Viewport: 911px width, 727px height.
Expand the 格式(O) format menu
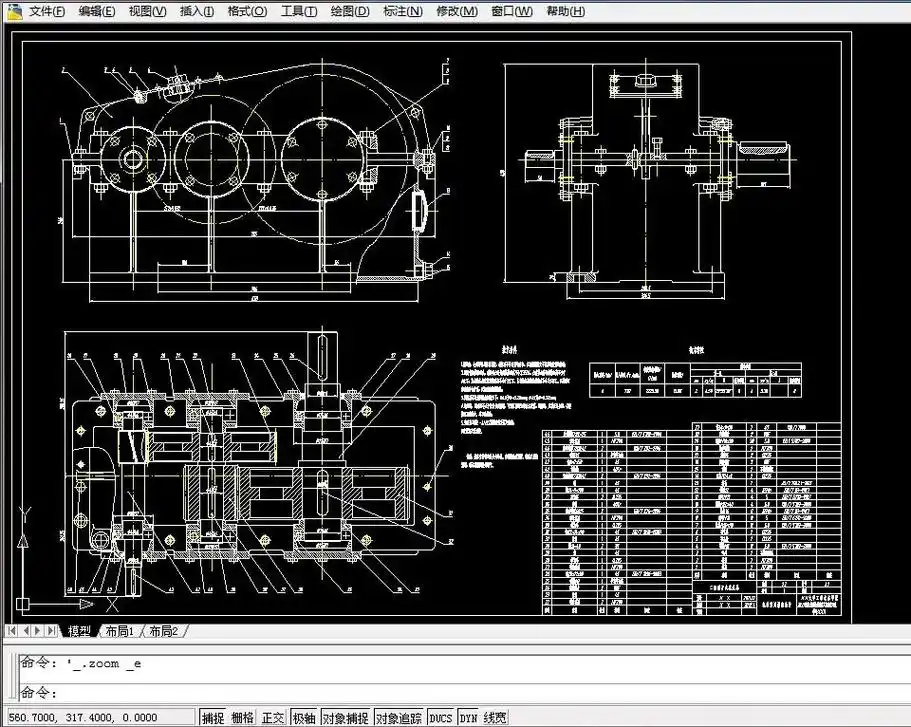tap(247, 11)
